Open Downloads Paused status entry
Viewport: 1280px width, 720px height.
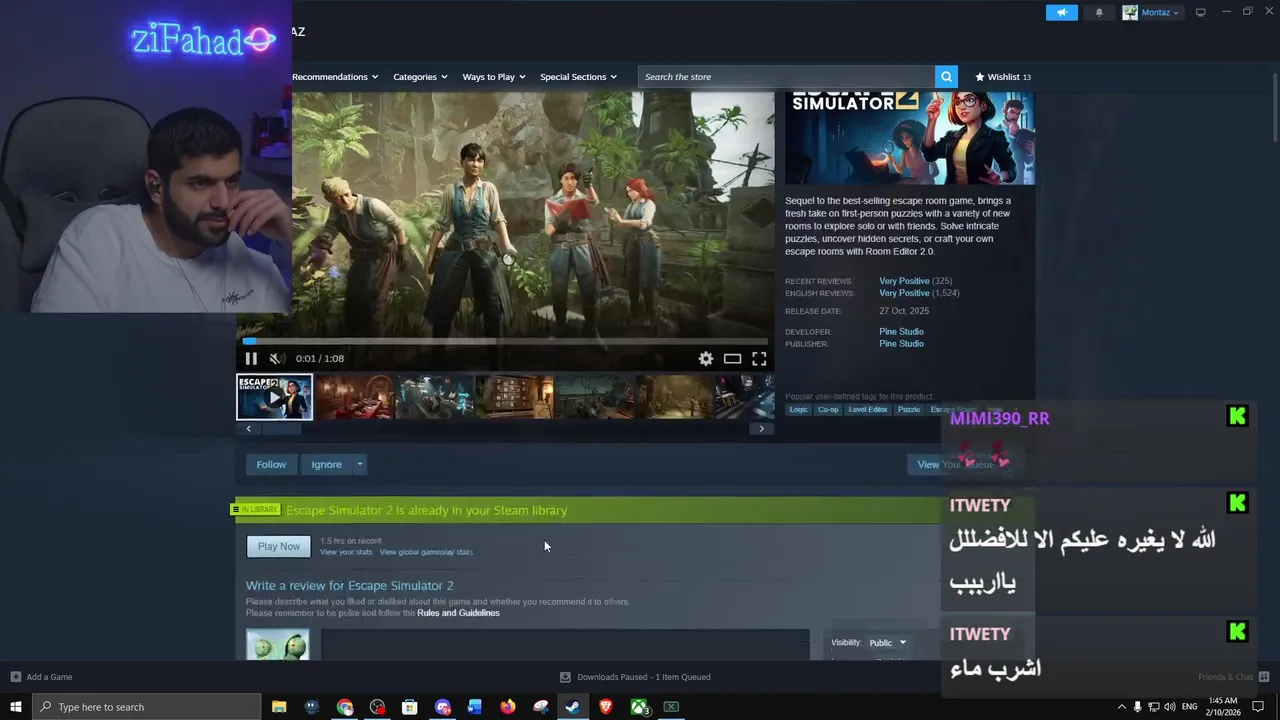(x=635, y=677)
